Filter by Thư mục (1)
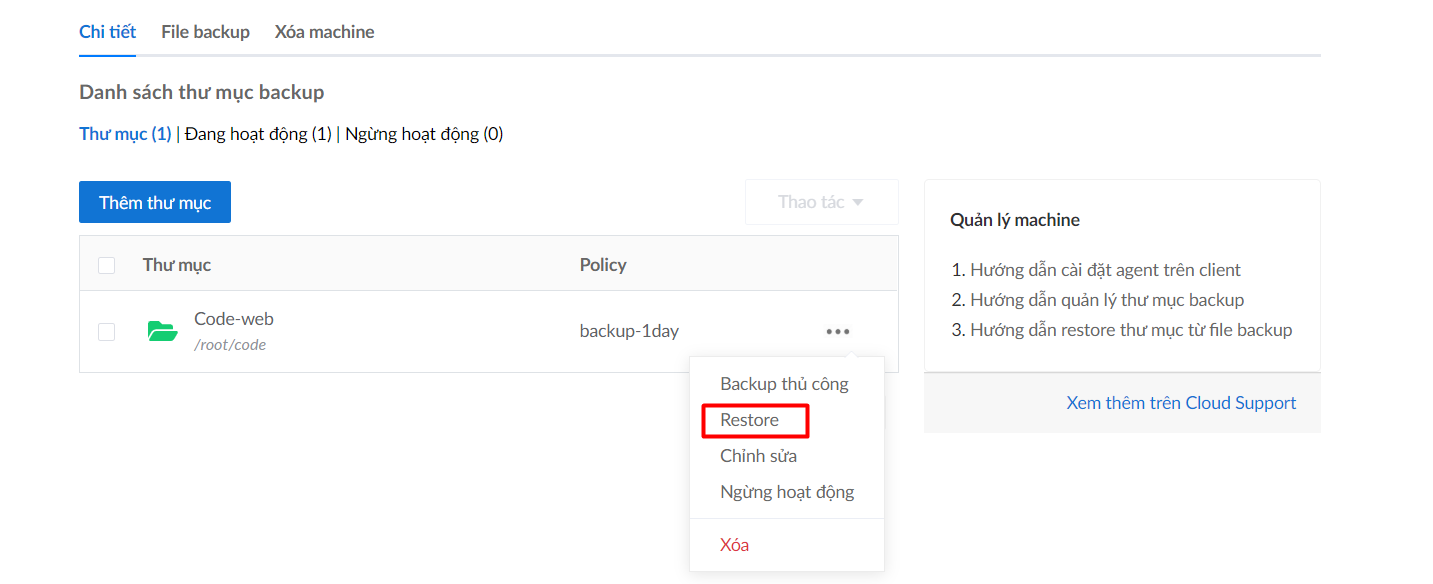Viewport: 1433px width, 584px height. pyautogui.click(x=125, y=134)
